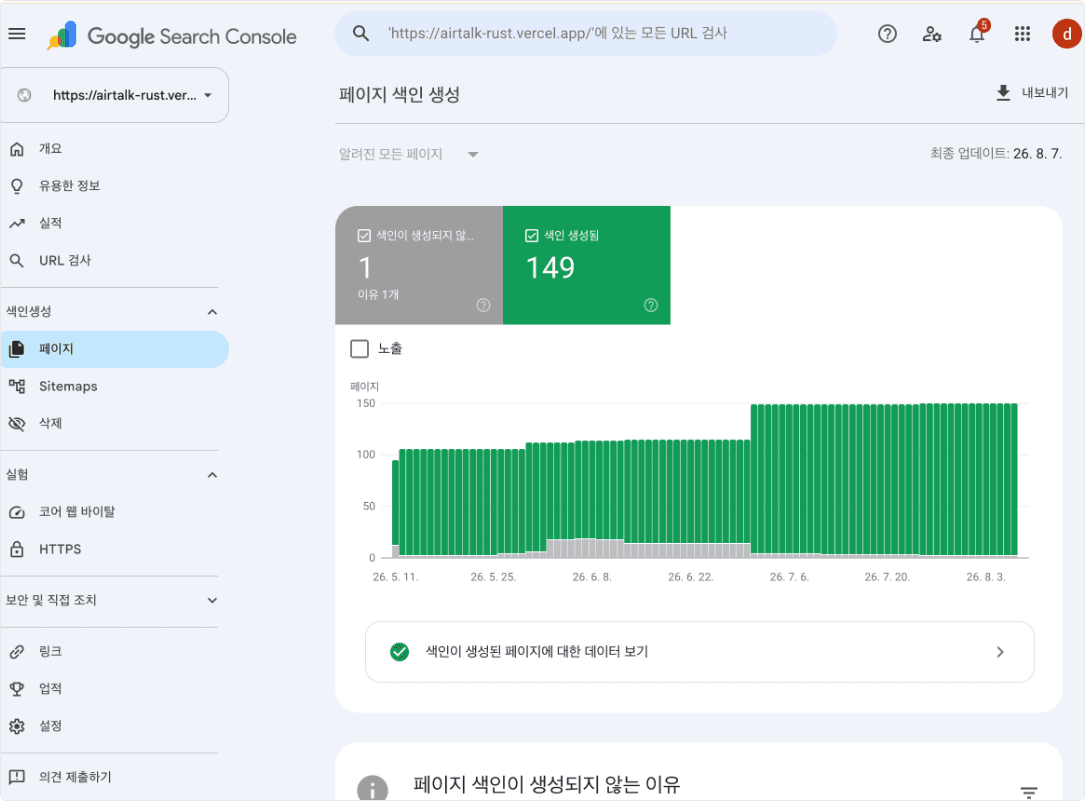1085x801 pixels.
Task: Open the notifications bell
Action: tap(977, 34)
